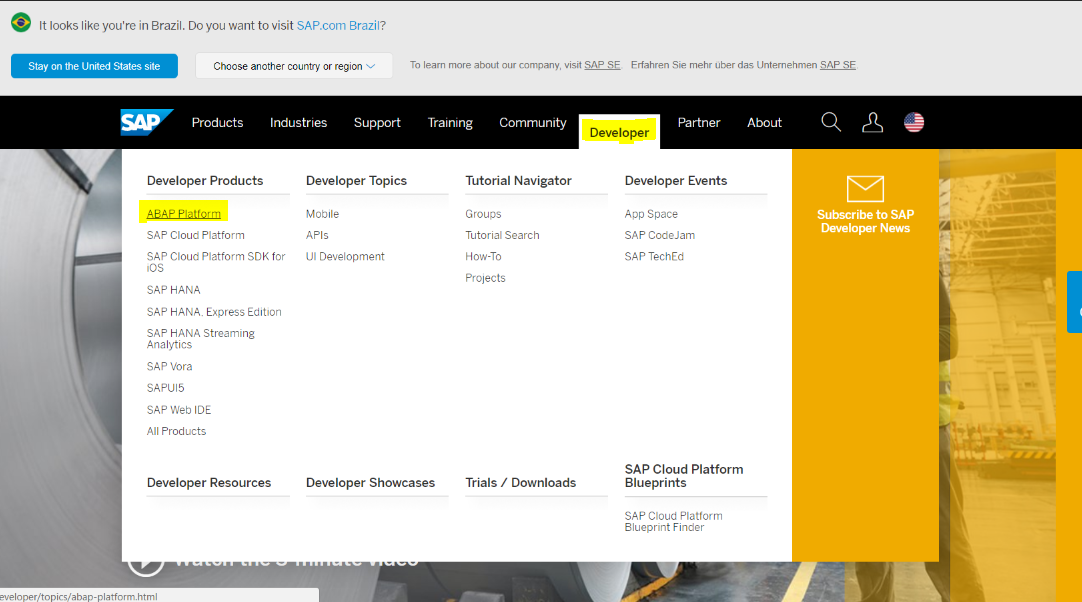Open the Mobile topic link
The height and width of the screenshot is (602, 1082).
coord(322,214)
